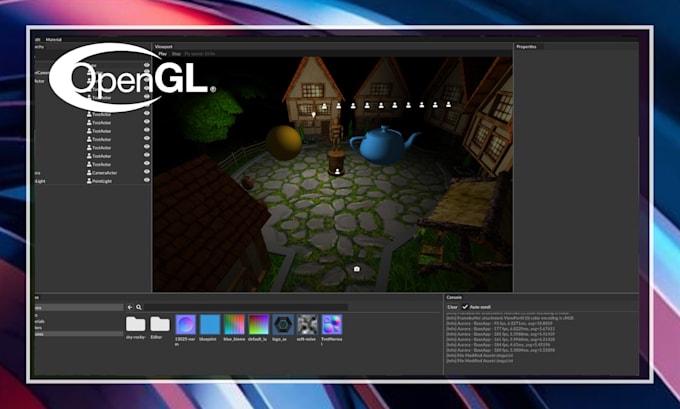Click the magnifier search icon in assets
This screenshot has height=409, width=680.
[139, 307]
